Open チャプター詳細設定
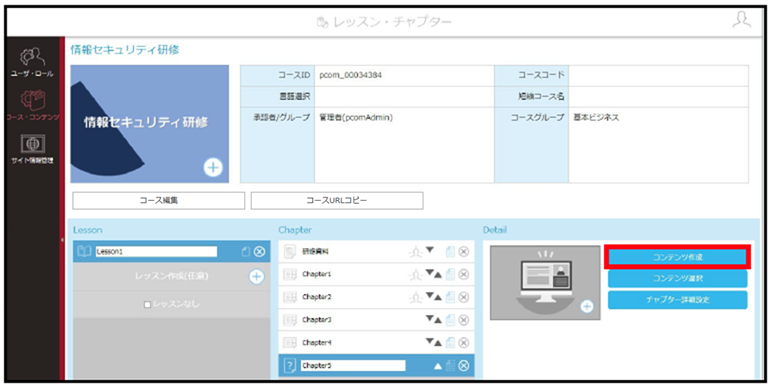The width and height of the screenshot is (770, 389). [678, 300]
